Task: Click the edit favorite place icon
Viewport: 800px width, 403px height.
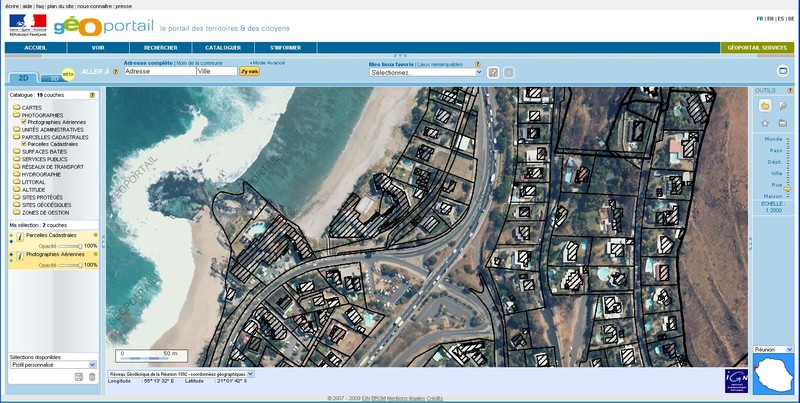Action: click(493, 72)
